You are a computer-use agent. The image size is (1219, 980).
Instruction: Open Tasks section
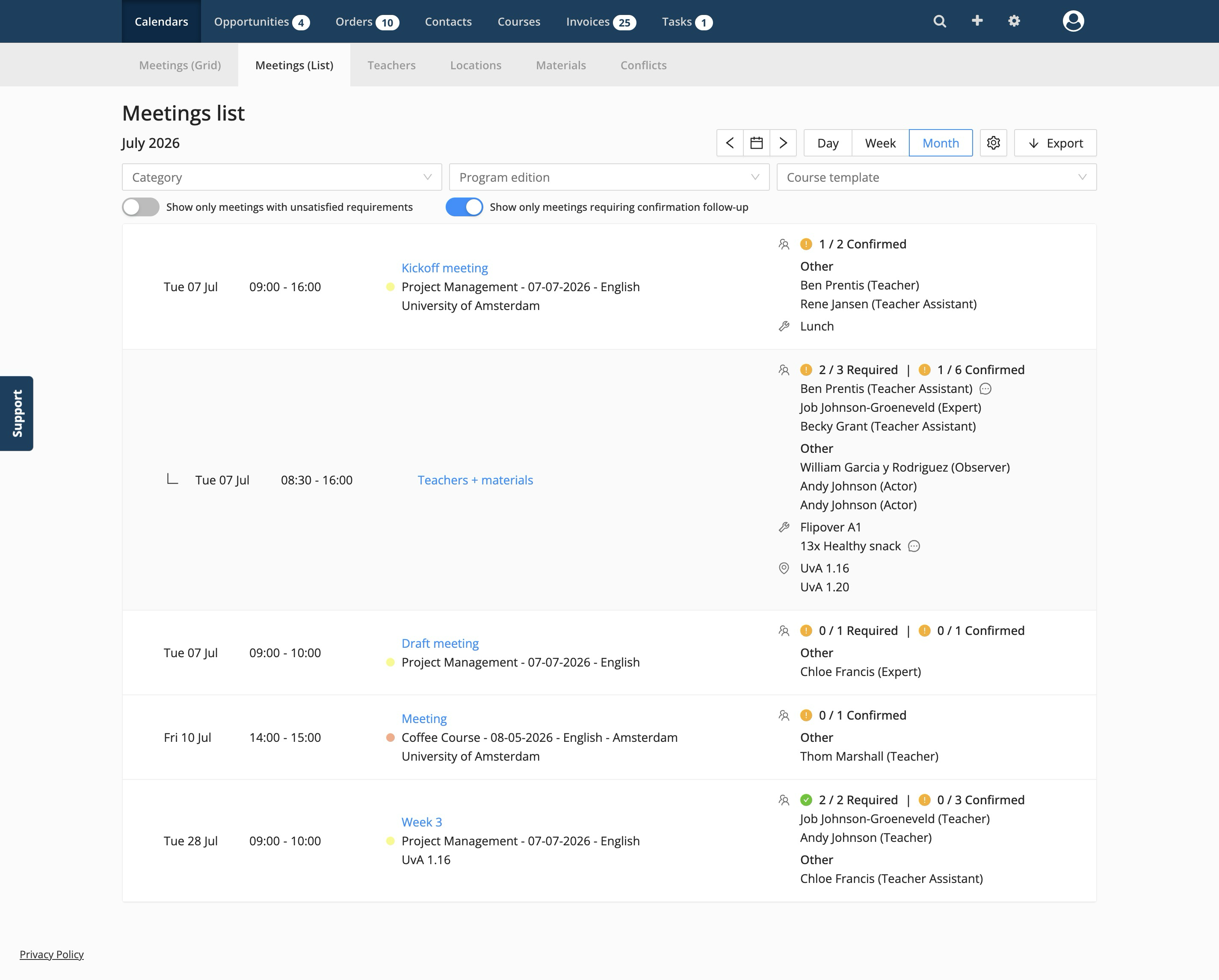[687, 21]
